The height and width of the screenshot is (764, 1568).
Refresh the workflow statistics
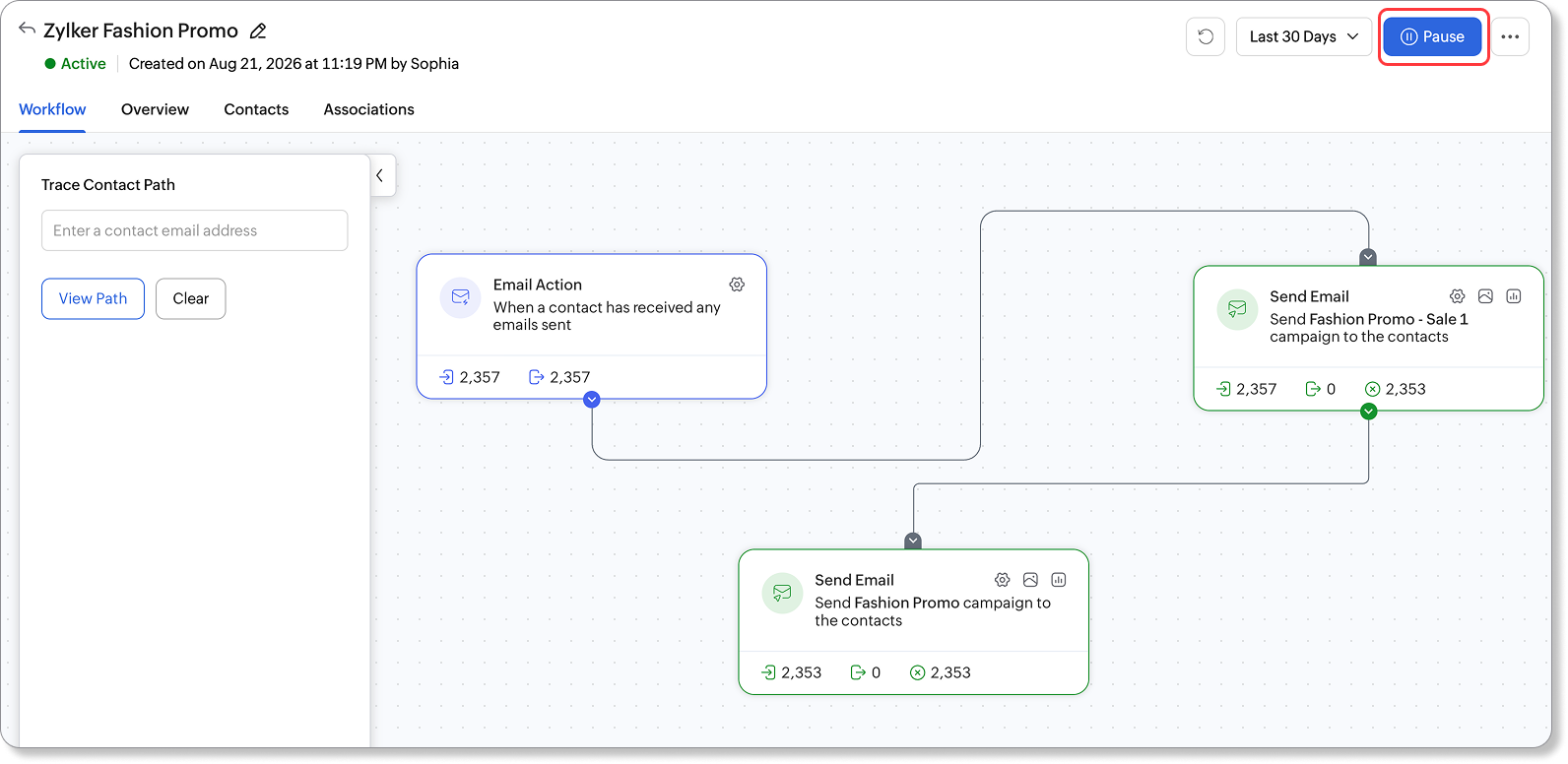(1206, 36)
